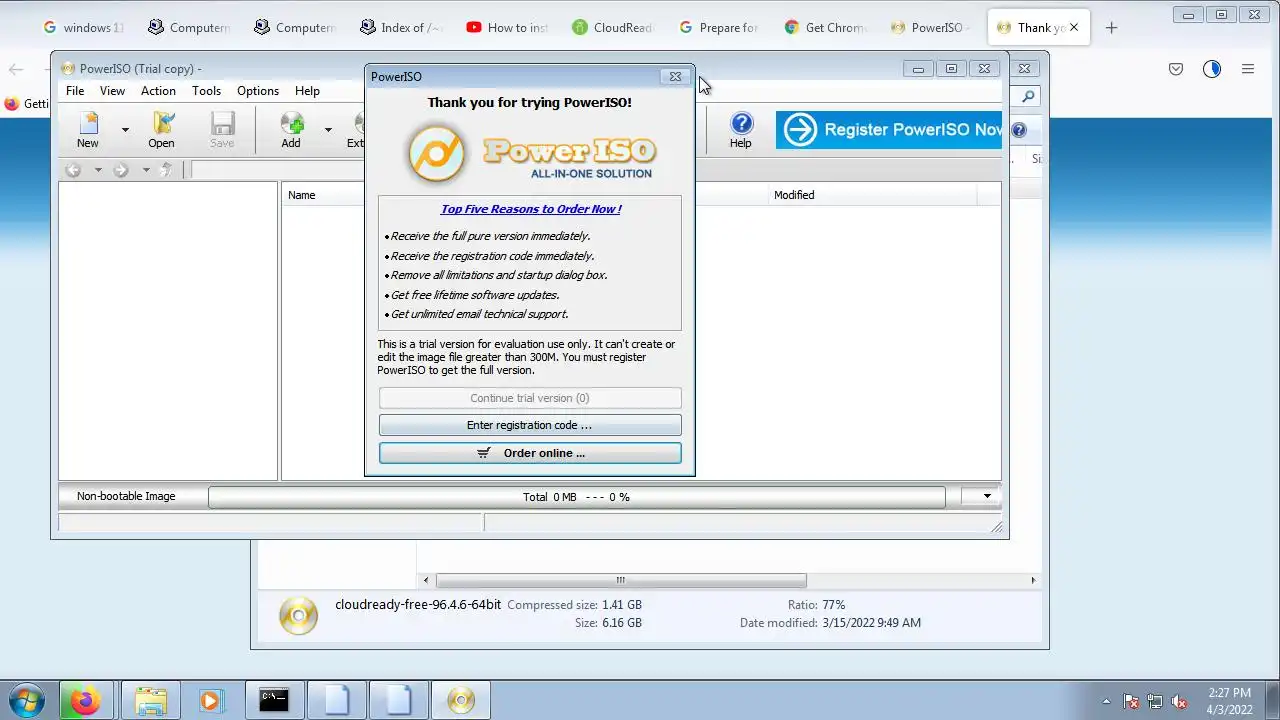Image resolution: width=1280 pixels, height=720 pixels.
Task: Switch to the Index of browser tab
Action: click(400, 28)
